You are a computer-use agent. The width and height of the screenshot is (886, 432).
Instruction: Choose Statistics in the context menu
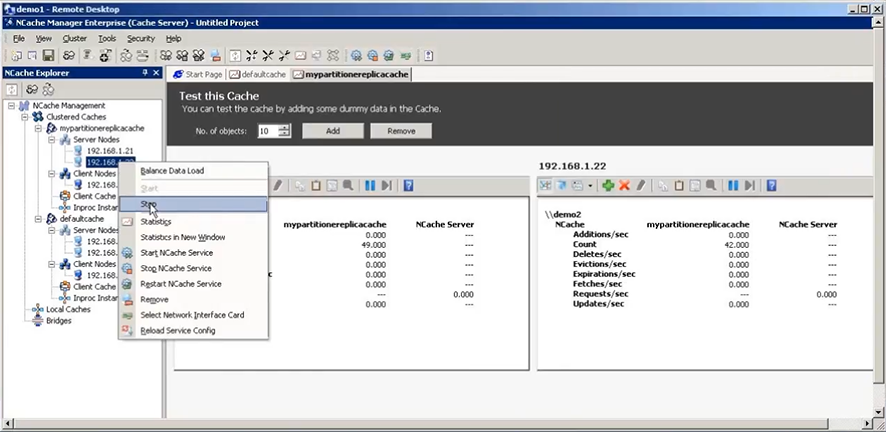coord(193,222)
